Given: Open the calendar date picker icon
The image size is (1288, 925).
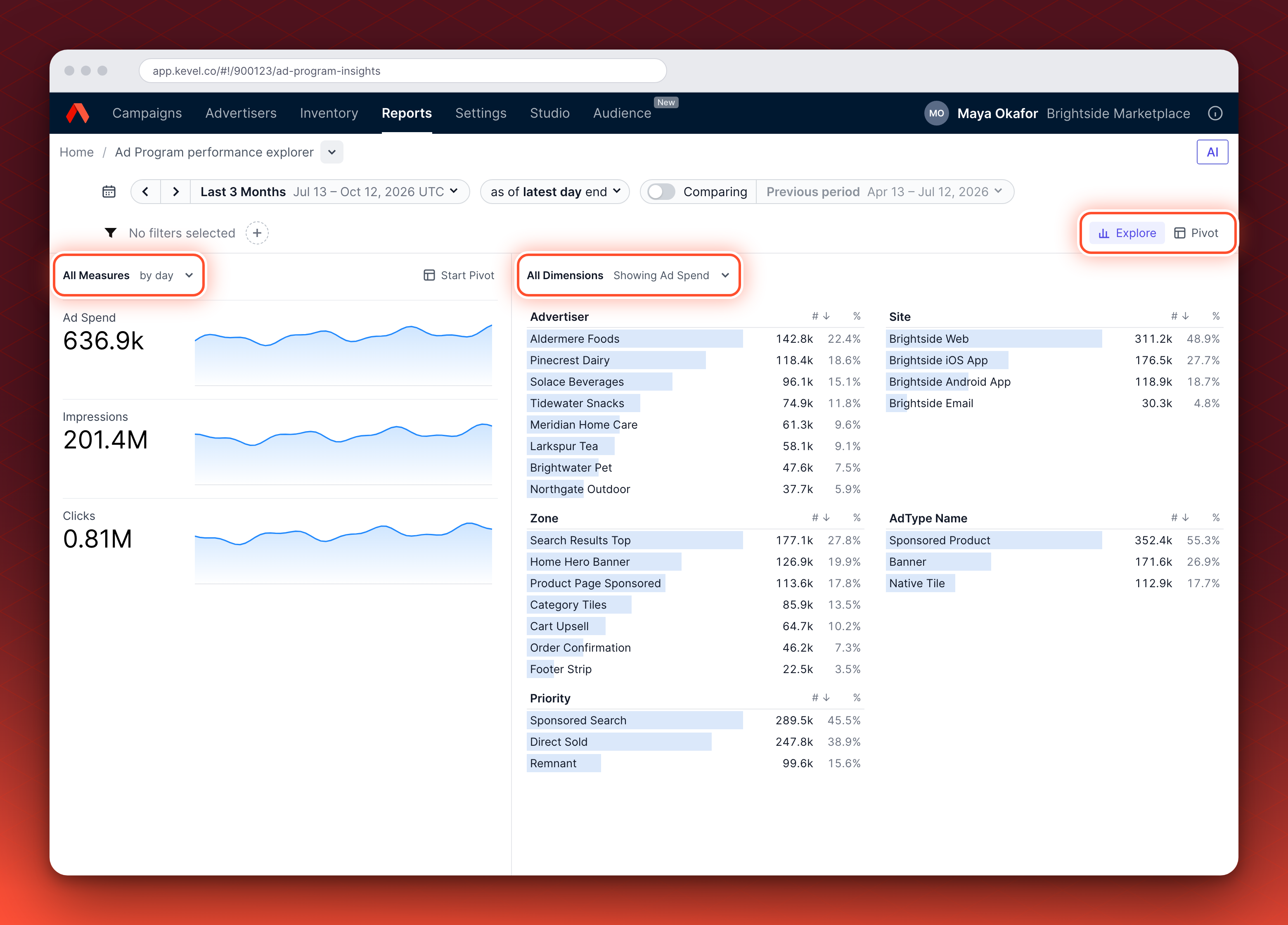Looking at the screenshot, I should pos(109,192).
